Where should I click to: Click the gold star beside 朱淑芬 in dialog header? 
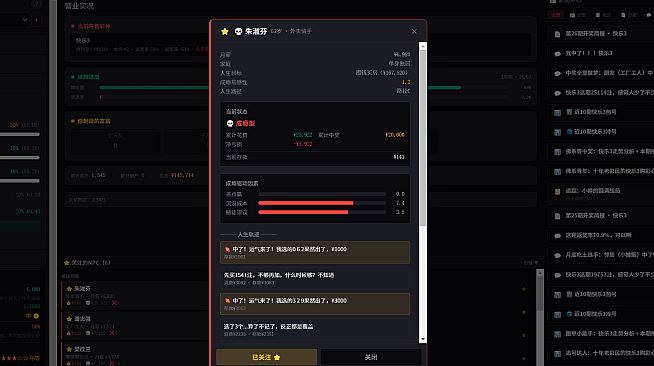click(x=225, y=32)
